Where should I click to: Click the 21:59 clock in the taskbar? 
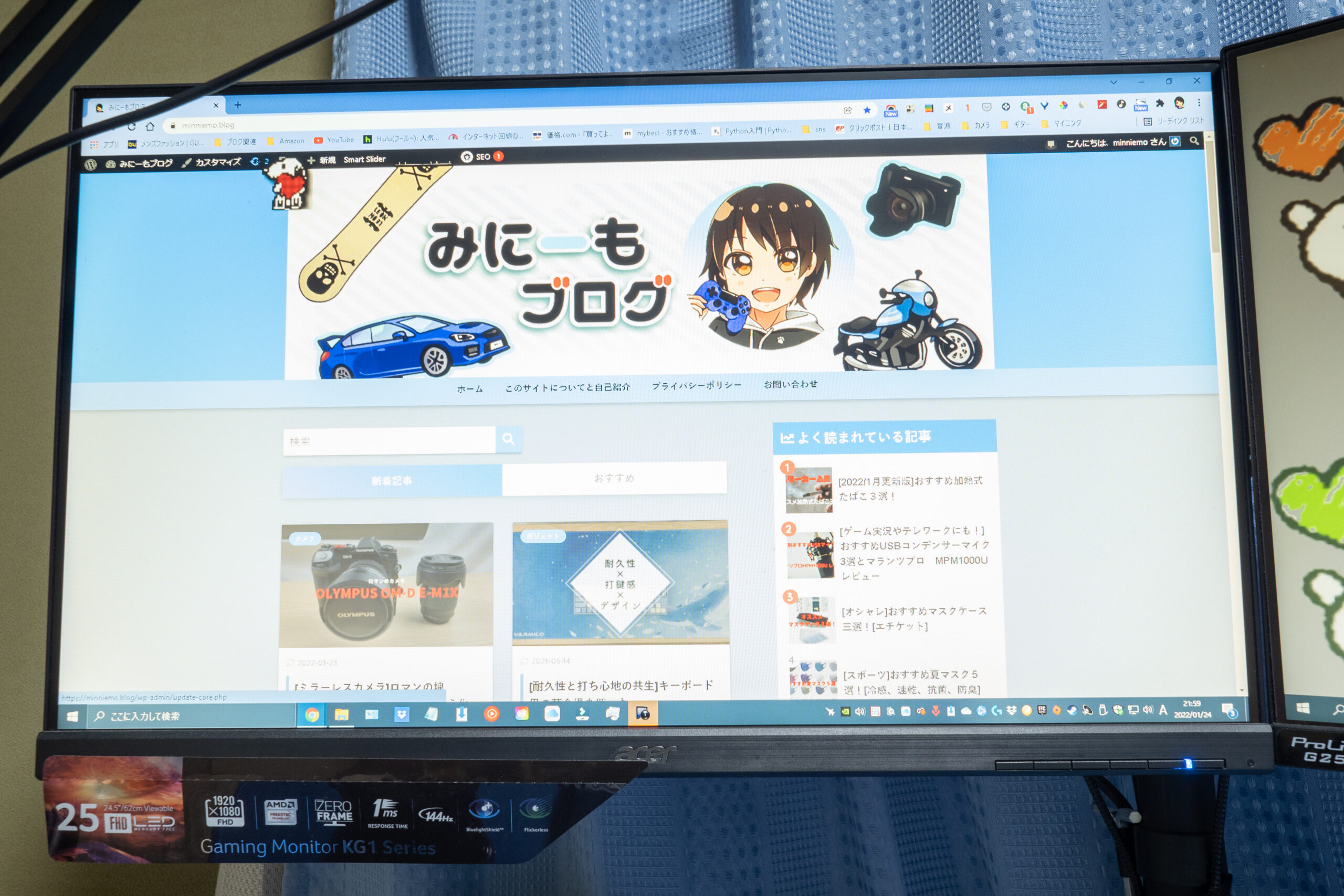point(1192,709)
